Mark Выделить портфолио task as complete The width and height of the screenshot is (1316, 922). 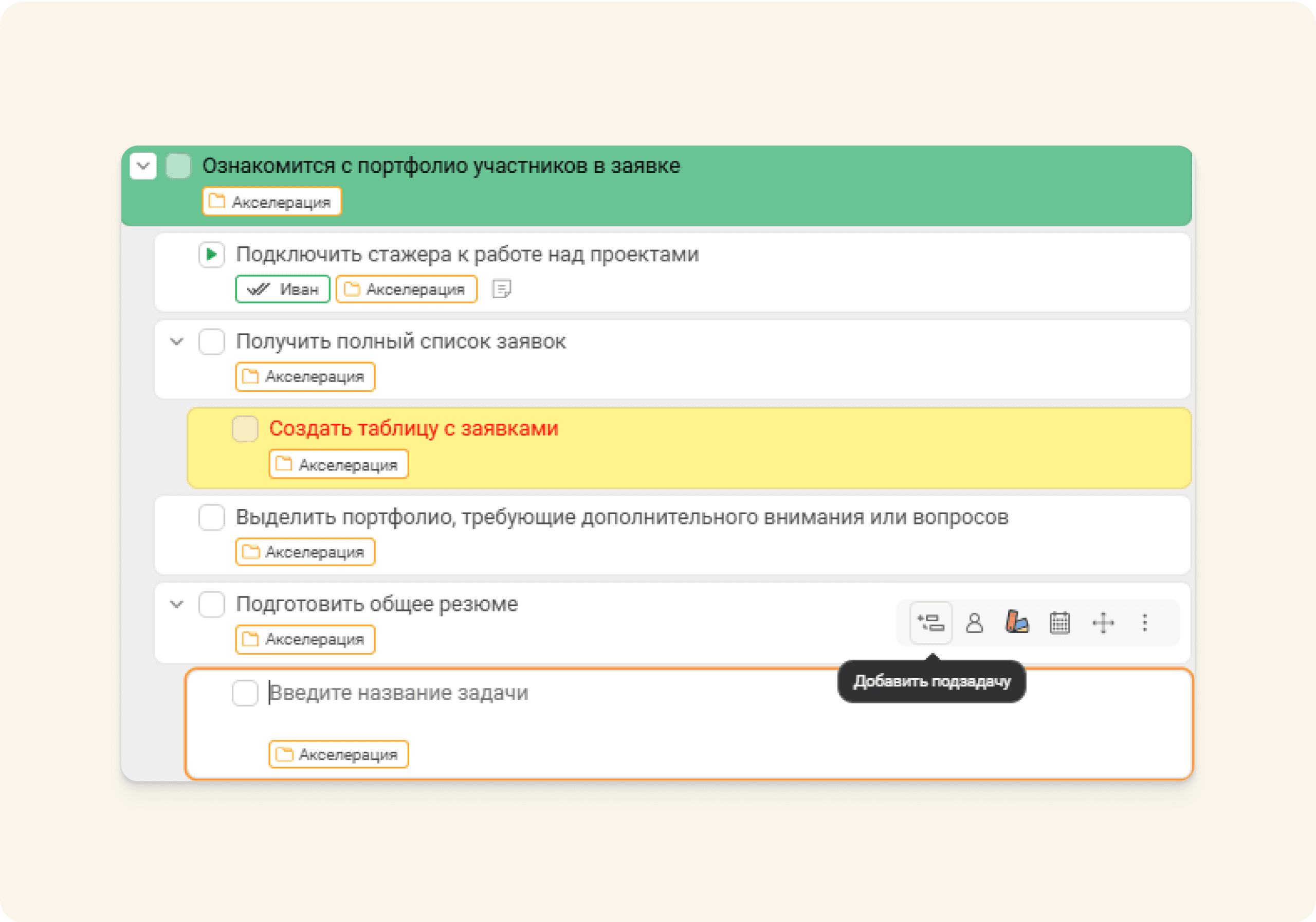211,517
